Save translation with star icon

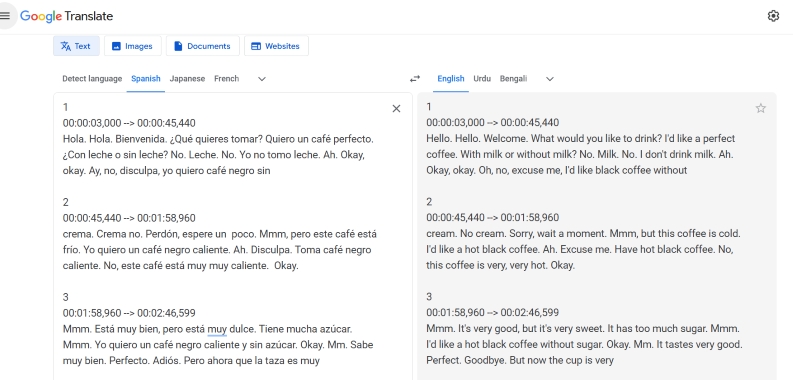coord(761,108)
